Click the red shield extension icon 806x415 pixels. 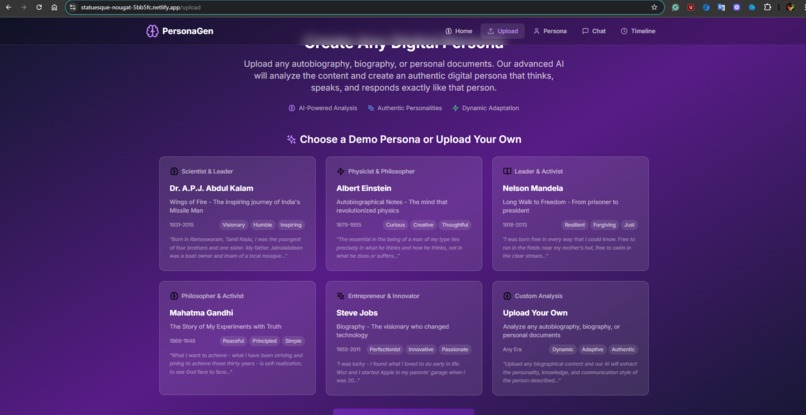pos(691,7)
